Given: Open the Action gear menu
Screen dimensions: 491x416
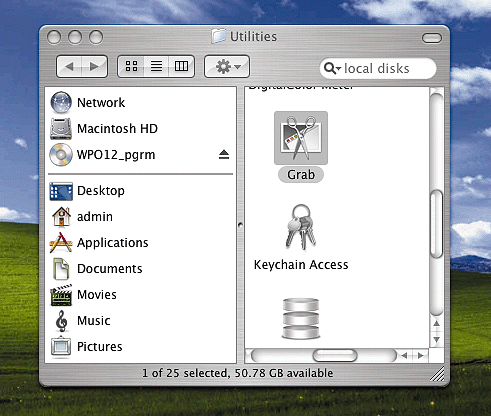Looking at the screenshot, I should tap(227, 66).
